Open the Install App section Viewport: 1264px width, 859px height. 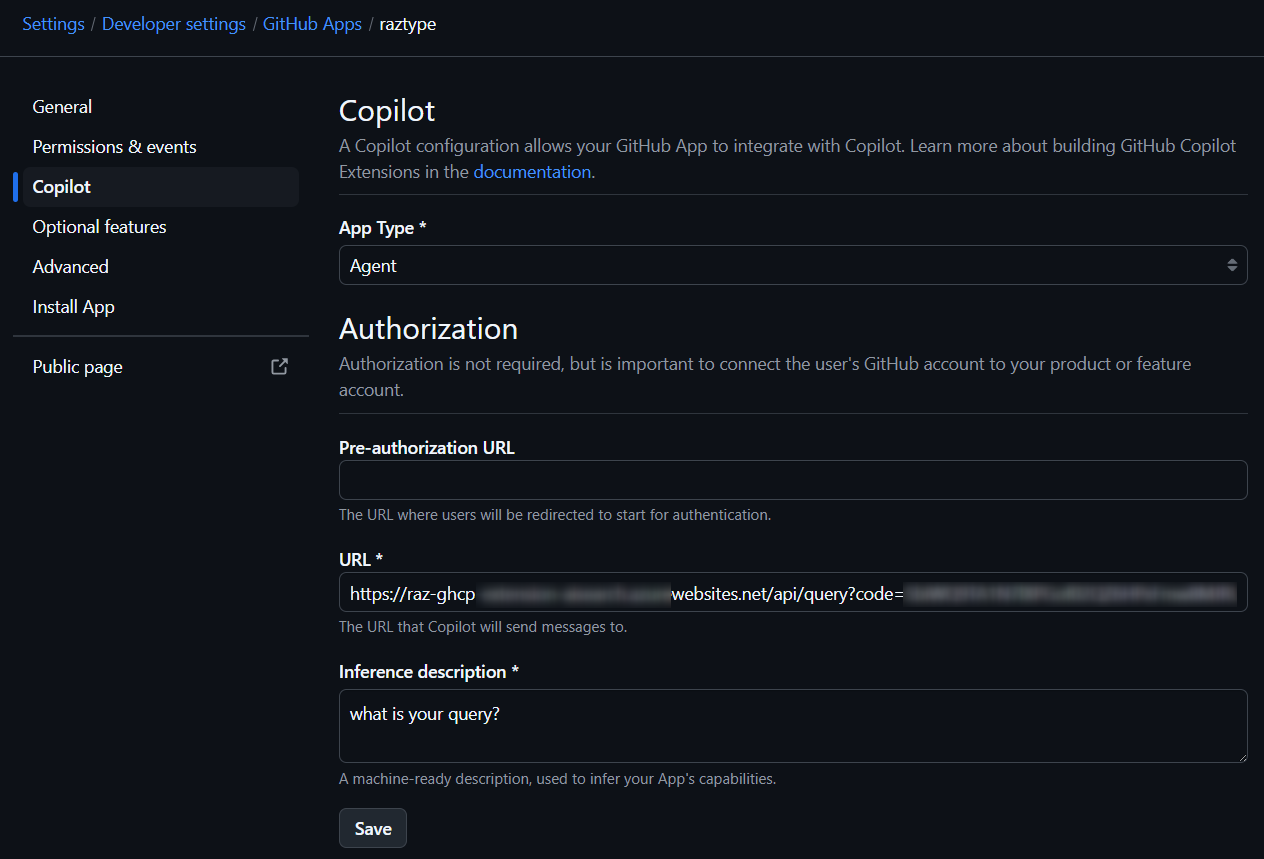pos(73,306)
